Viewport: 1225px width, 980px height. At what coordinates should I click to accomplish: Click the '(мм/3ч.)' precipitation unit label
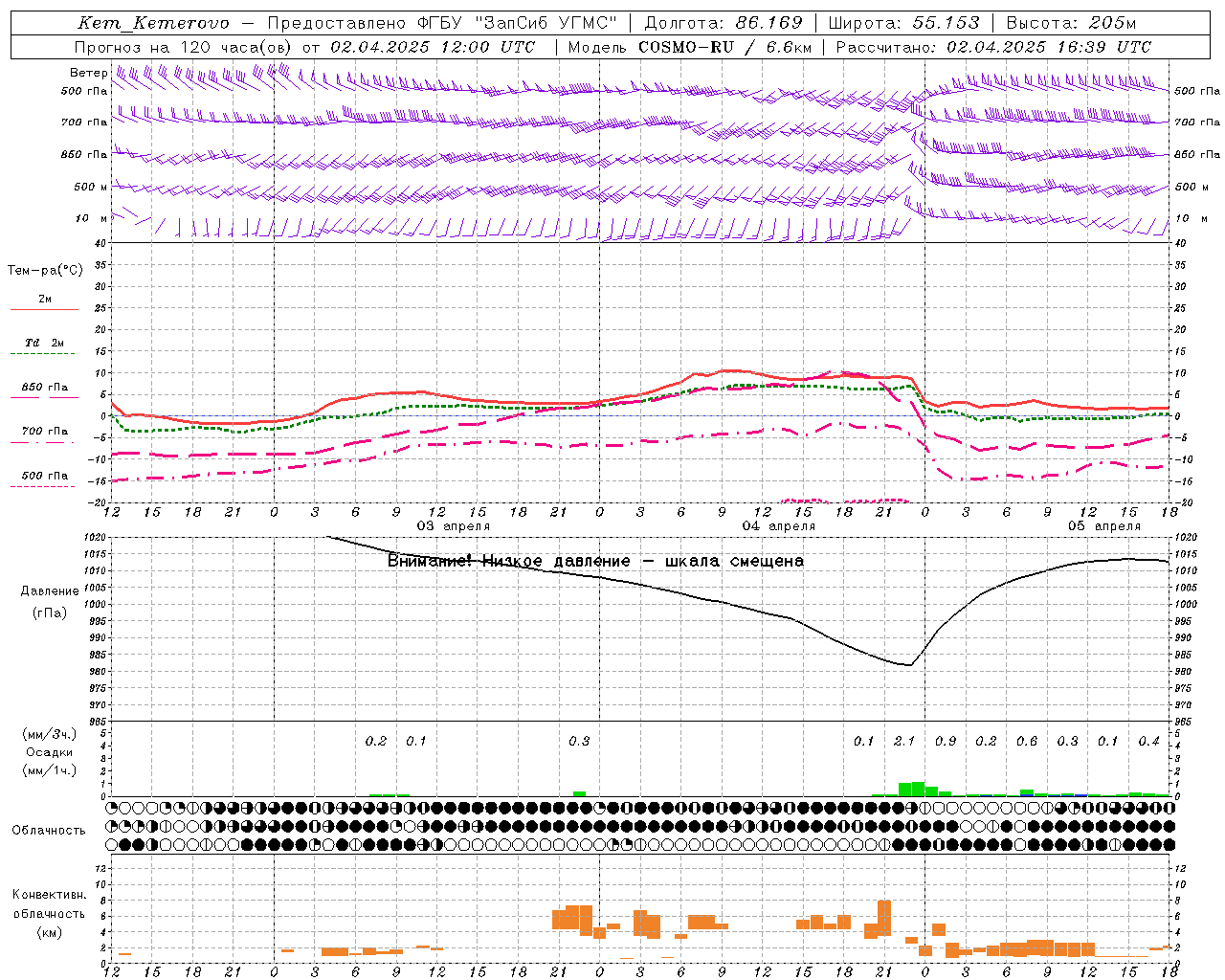(50, 735)
